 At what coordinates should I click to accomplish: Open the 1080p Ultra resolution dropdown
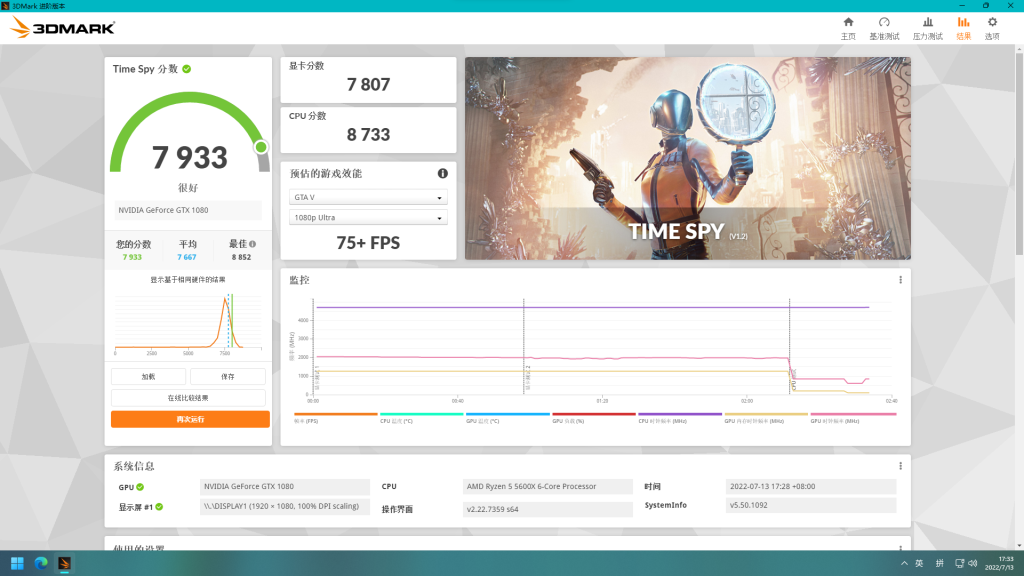(368, 218)
